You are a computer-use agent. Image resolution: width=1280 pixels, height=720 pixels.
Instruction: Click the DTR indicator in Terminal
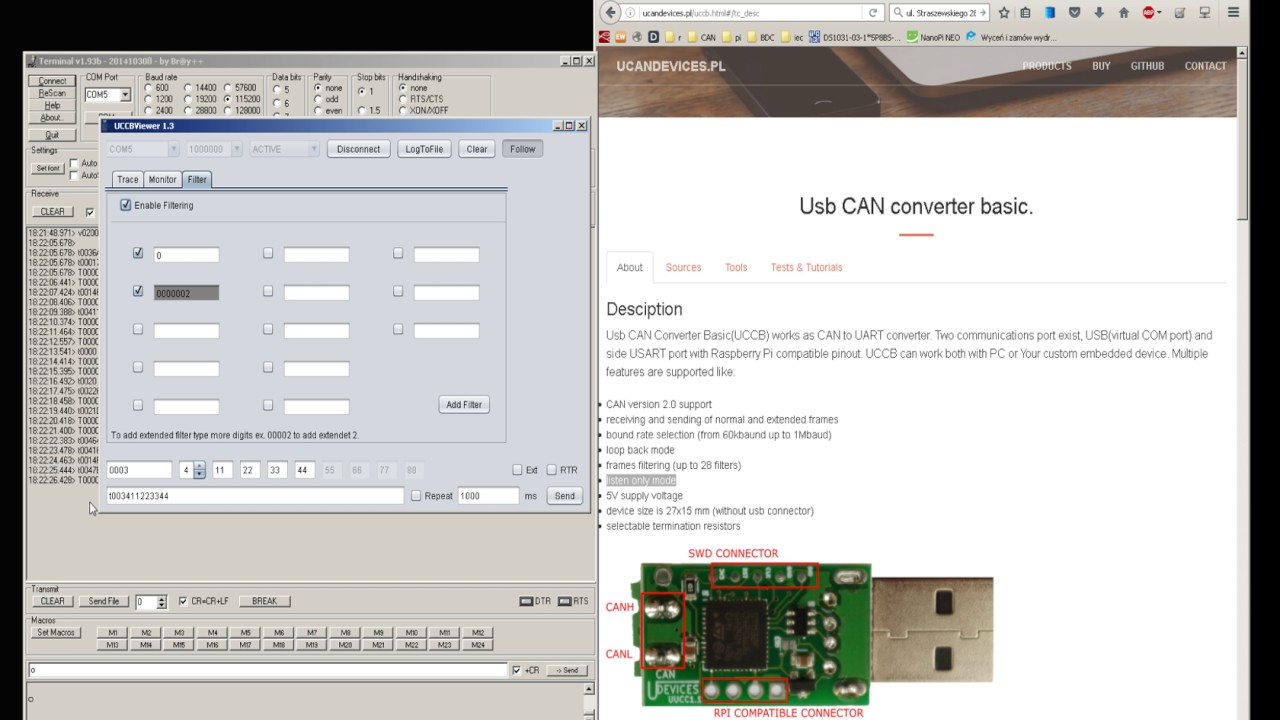click(x=536, y=601)
